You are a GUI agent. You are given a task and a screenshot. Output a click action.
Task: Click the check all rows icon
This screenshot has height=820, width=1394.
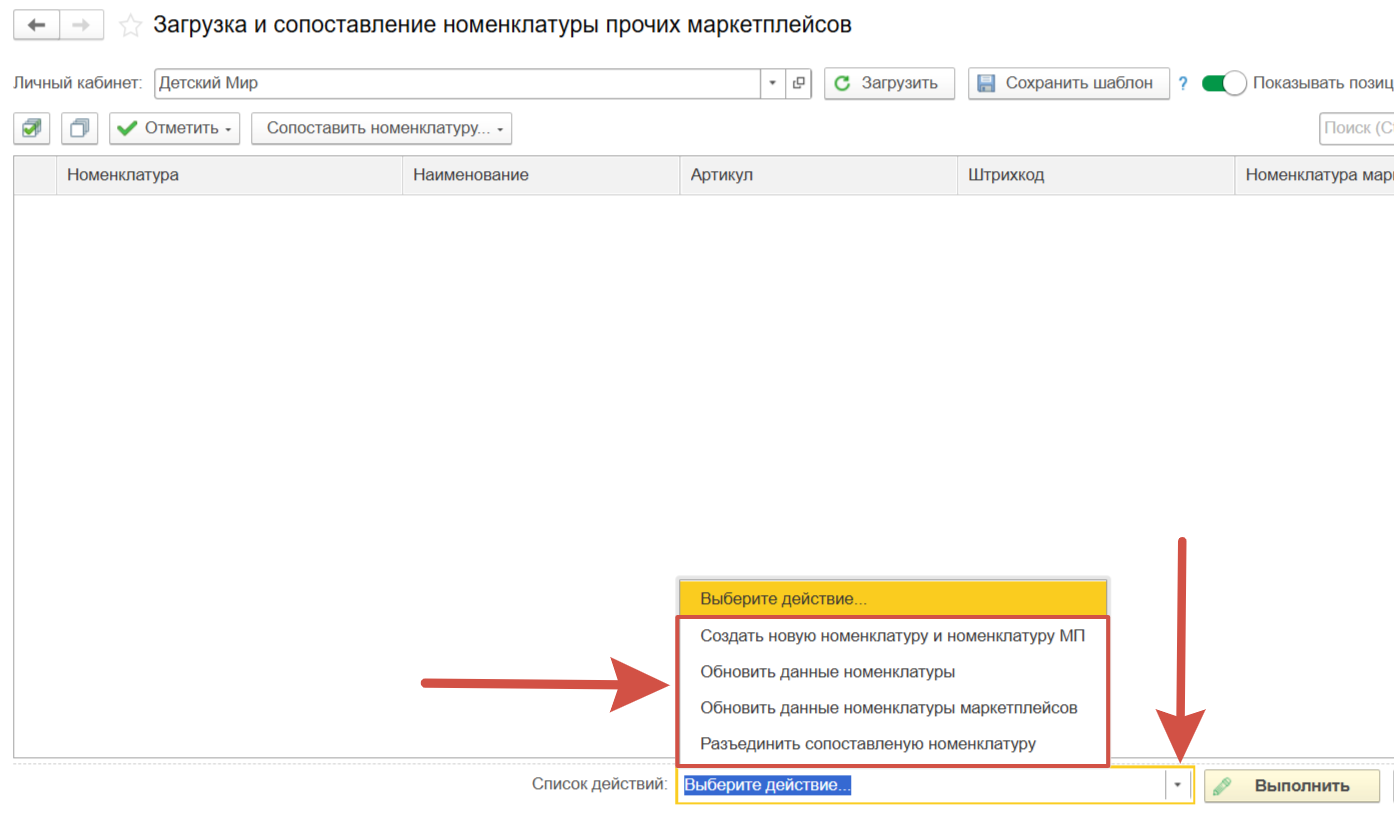tap(33, 129)
